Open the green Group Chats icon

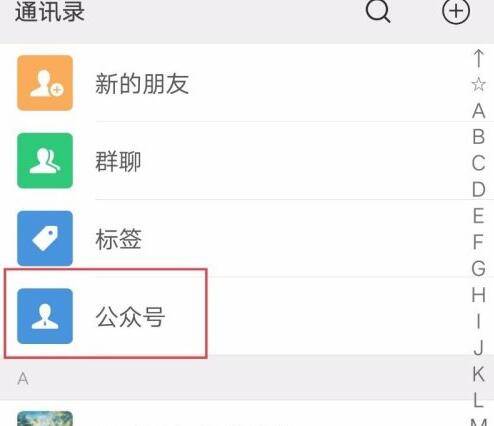tap(45, 161)
